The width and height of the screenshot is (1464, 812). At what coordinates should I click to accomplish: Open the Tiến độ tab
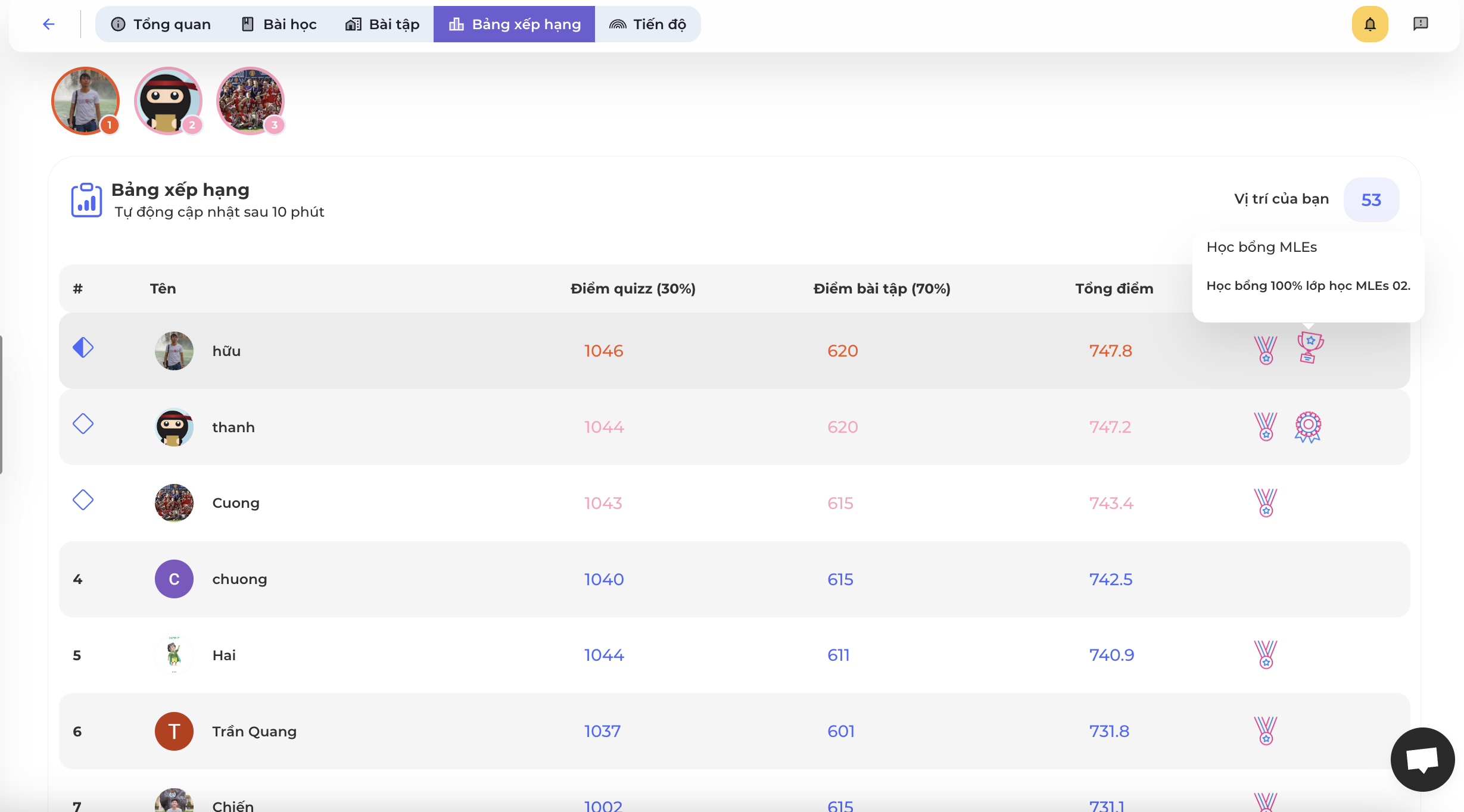647,24
